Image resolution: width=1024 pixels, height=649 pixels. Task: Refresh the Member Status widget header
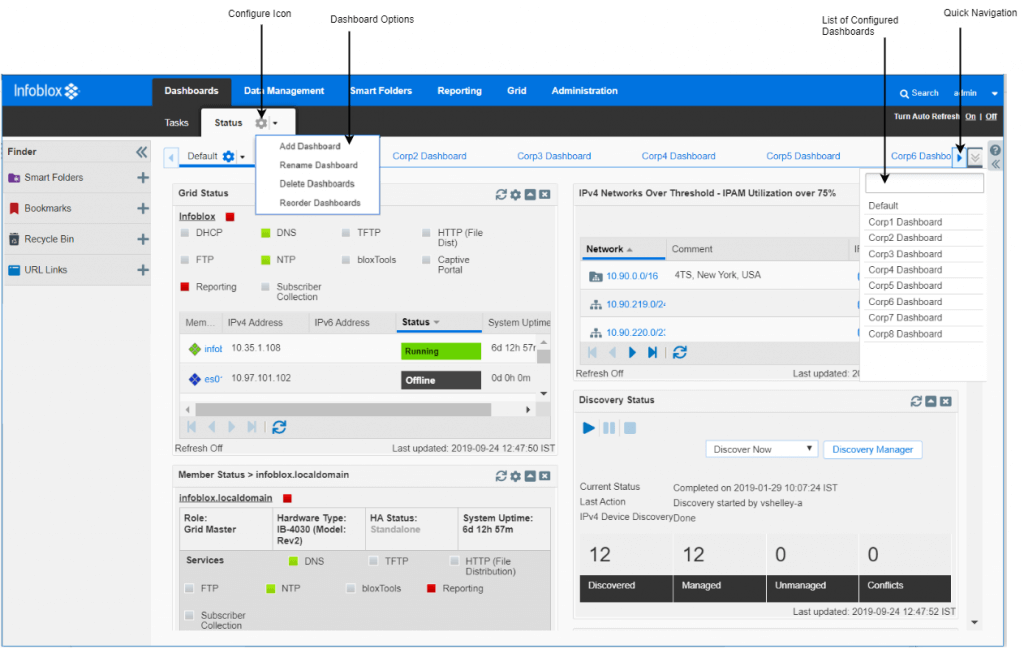point(501,476)
